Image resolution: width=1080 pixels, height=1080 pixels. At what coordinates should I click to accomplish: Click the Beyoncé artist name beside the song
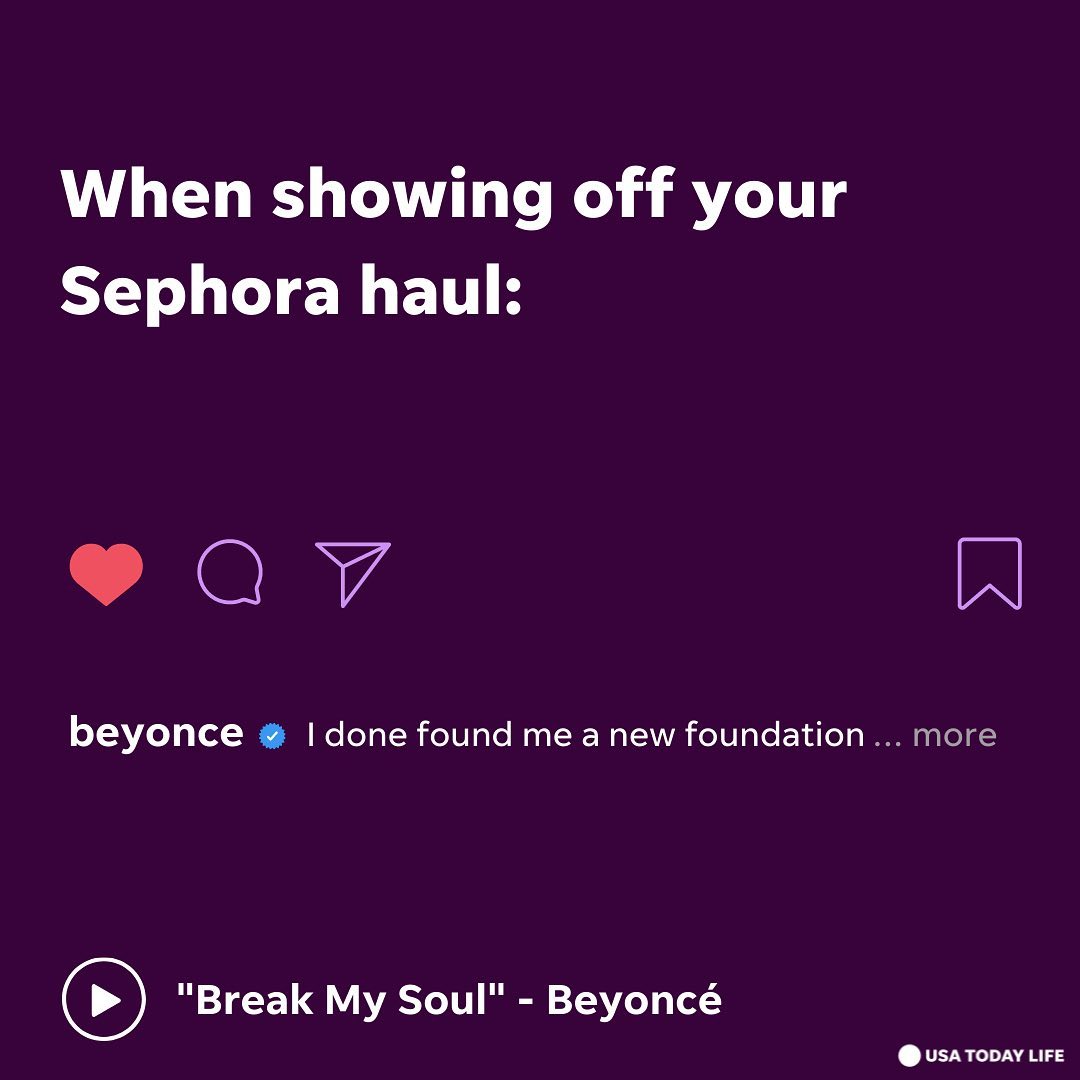(634, 999)
